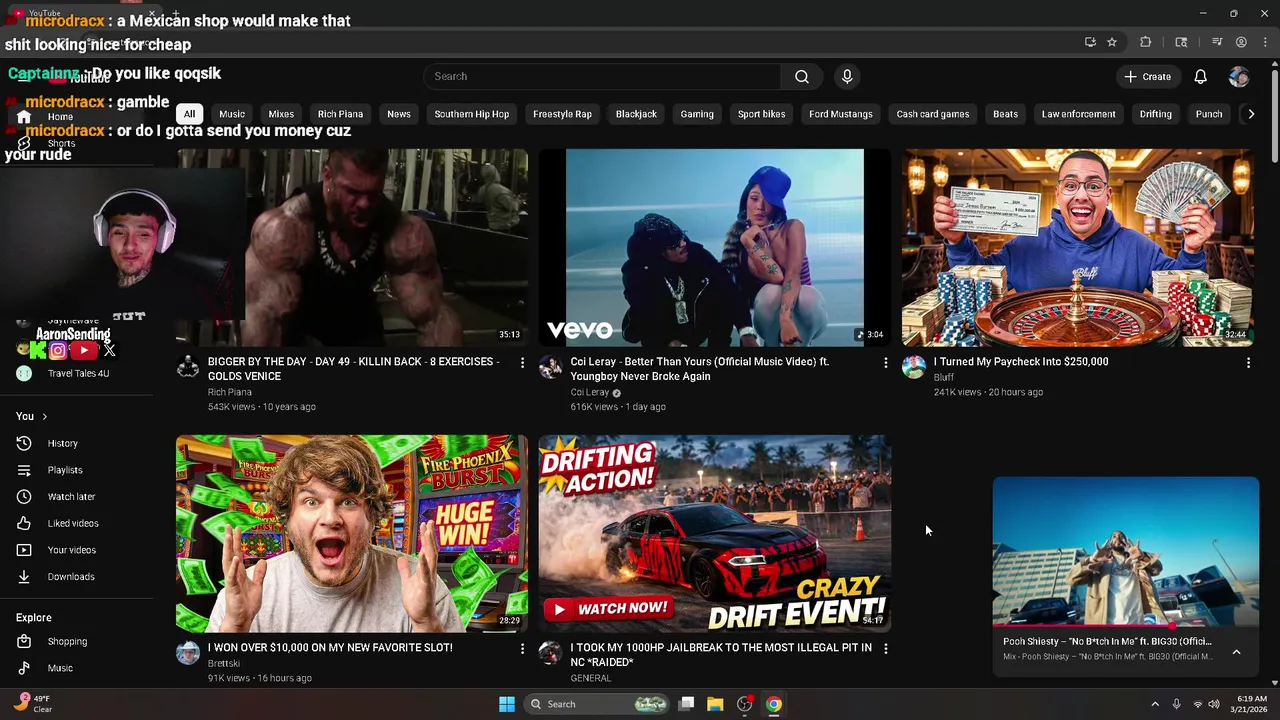Select the Music filter chip

(x=232, y=114)
